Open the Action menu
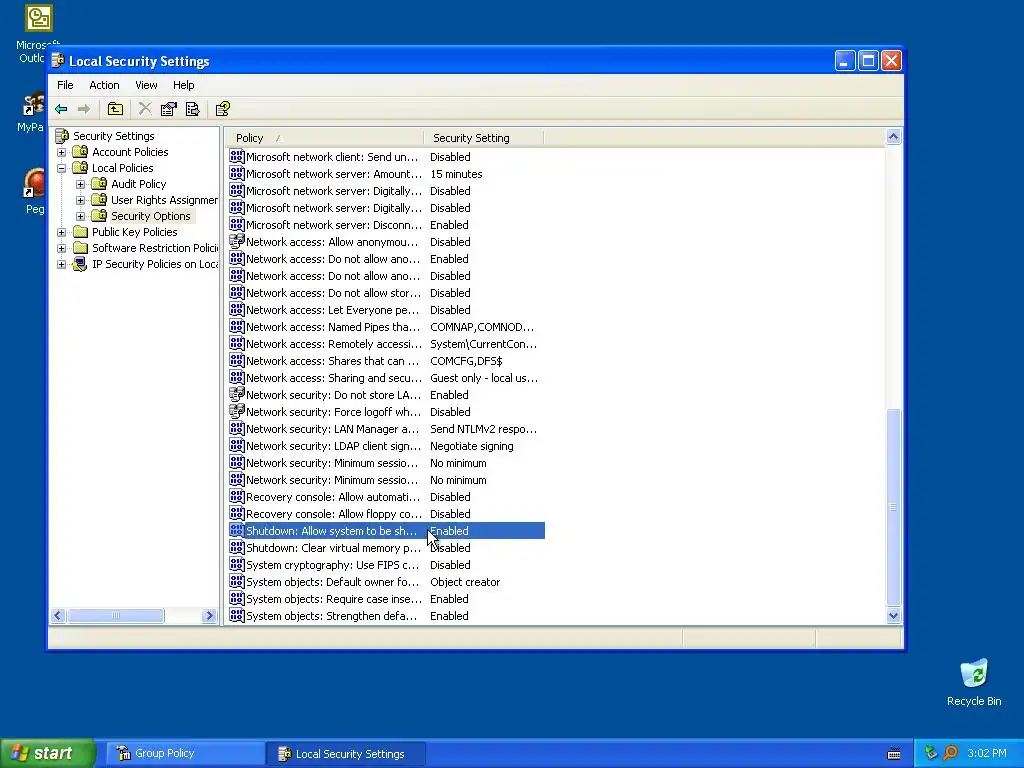This screenshot has height=768, width=1024. click(x=104, y=85)
